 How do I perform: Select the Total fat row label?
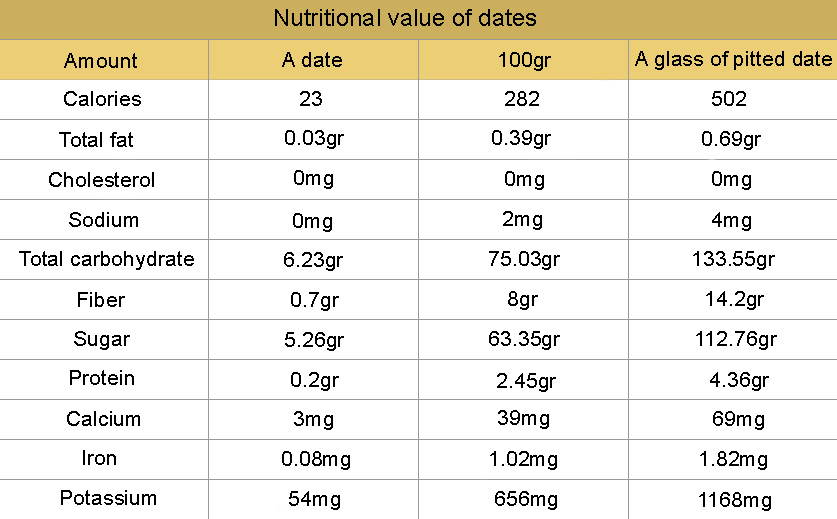pos(96,139)
